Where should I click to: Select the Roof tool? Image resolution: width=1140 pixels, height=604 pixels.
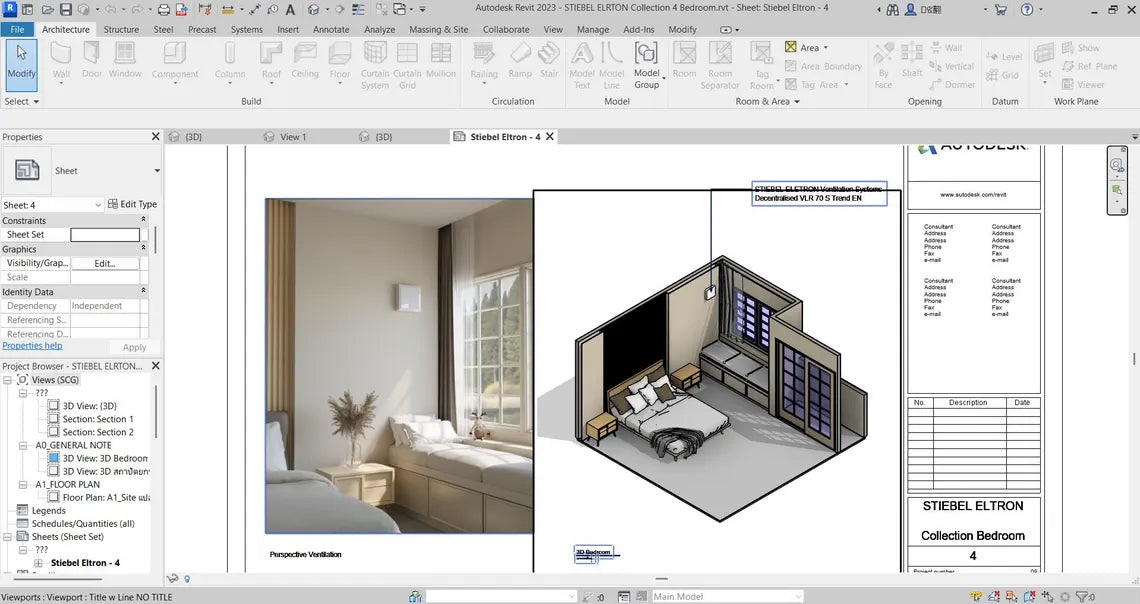271,62
